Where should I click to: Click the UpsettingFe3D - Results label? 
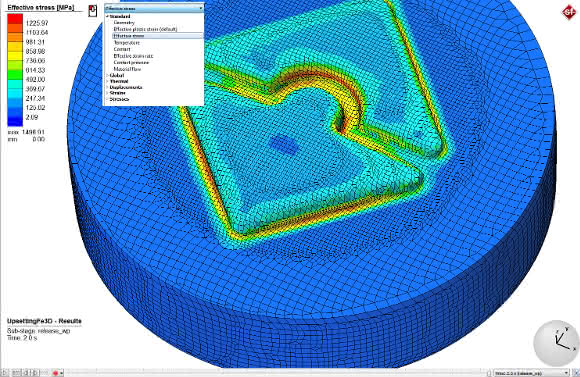[x=44, y=321]
